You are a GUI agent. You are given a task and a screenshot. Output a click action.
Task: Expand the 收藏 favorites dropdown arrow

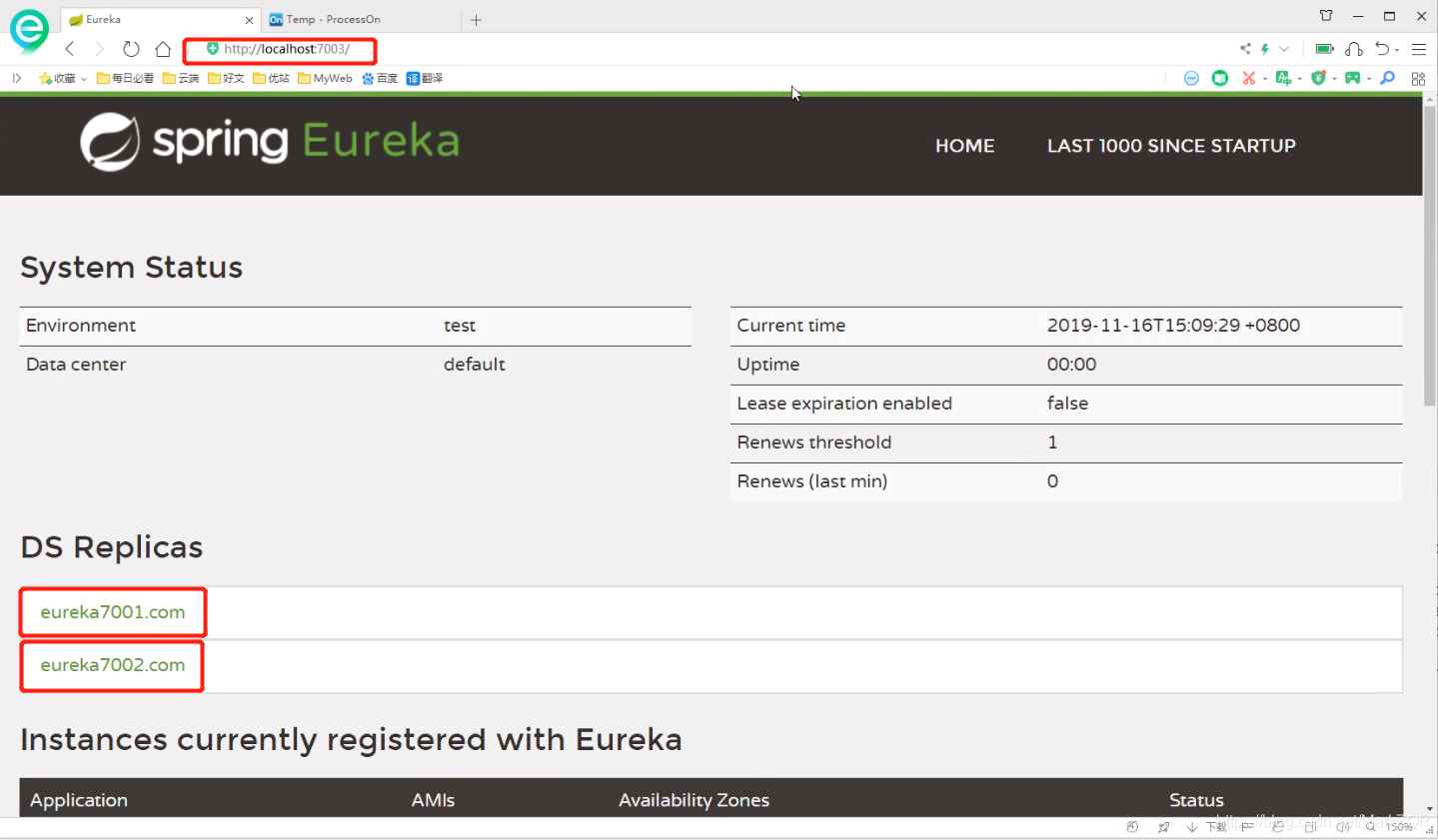[84, 79]
